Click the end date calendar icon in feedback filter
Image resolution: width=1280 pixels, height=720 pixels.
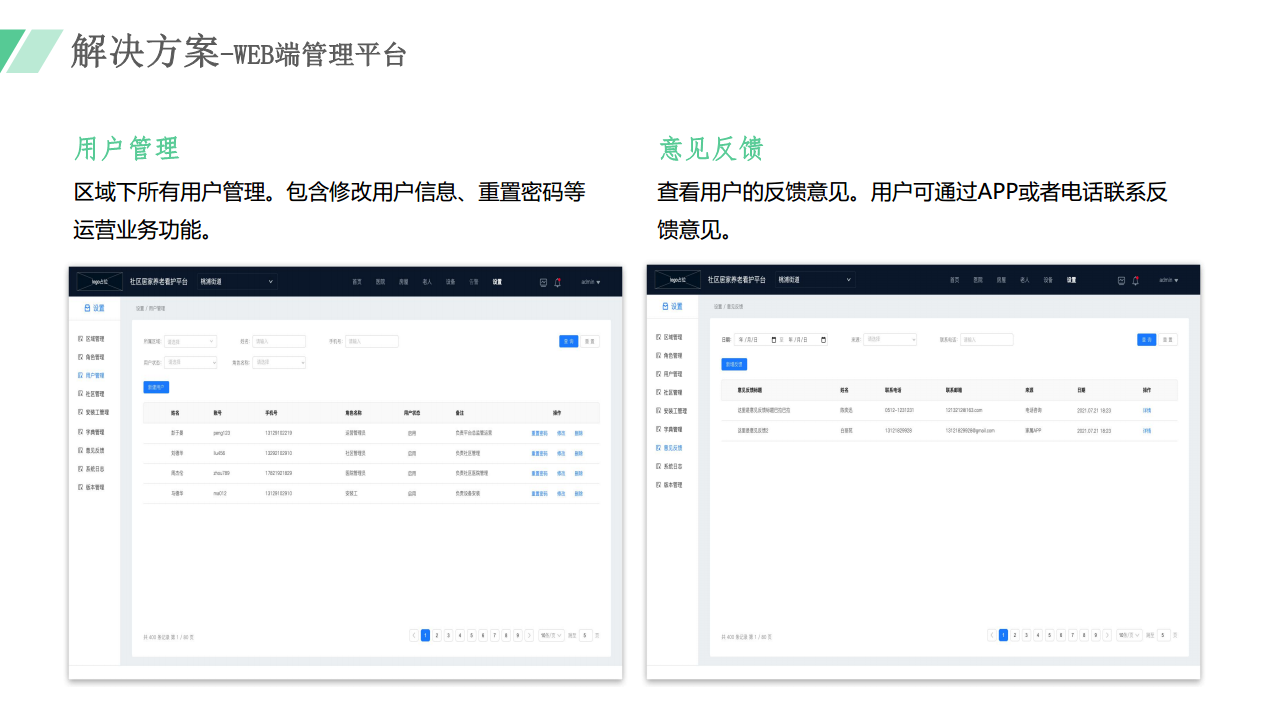(x=823, y=340)
